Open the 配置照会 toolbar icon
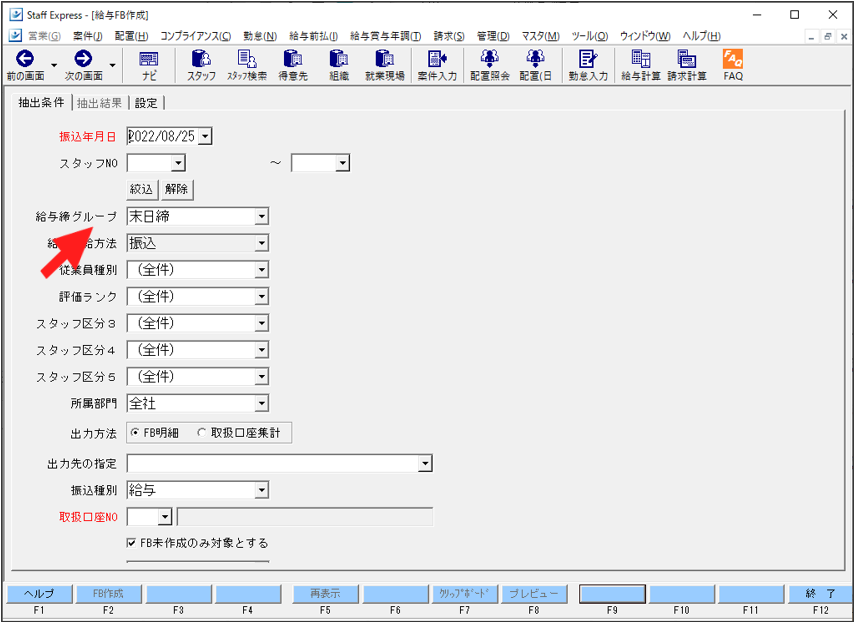Screen dimensions: 855x624 [x=489, y=59]
